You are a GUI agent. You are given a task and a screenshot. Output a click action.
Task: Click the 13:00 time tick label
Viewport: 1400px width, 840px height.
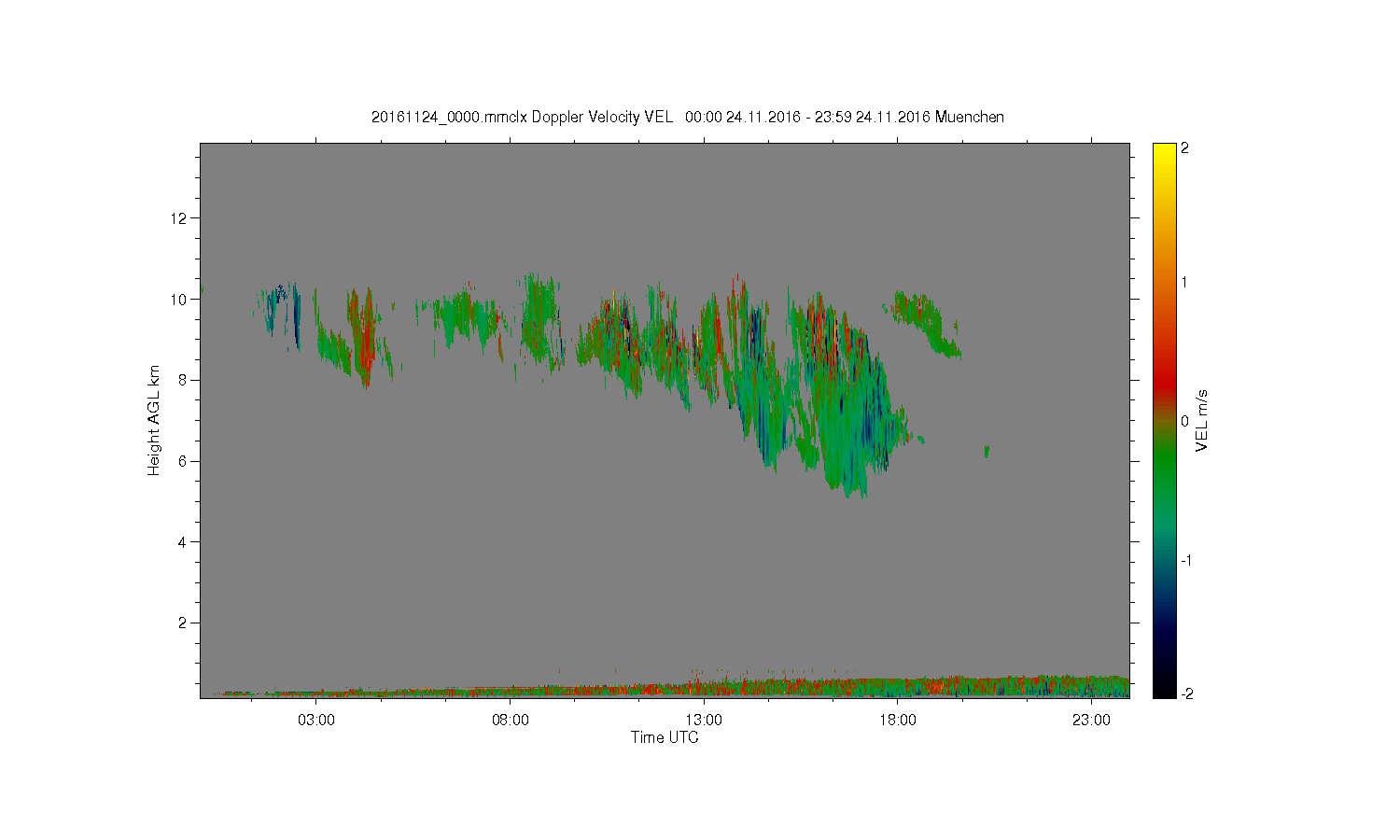point(704,721)
